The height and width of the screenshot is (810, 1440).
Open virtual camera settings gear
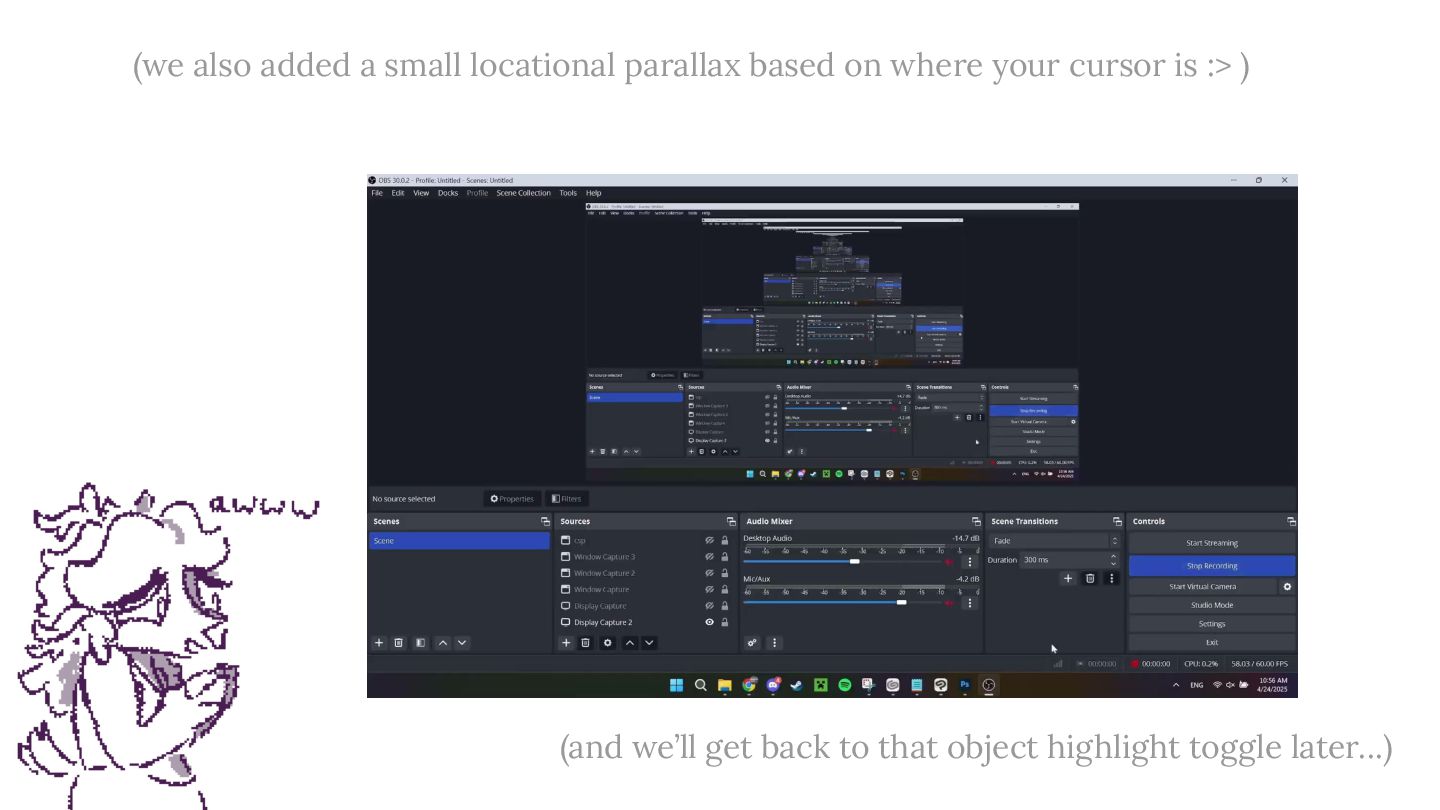(1287, 587)
